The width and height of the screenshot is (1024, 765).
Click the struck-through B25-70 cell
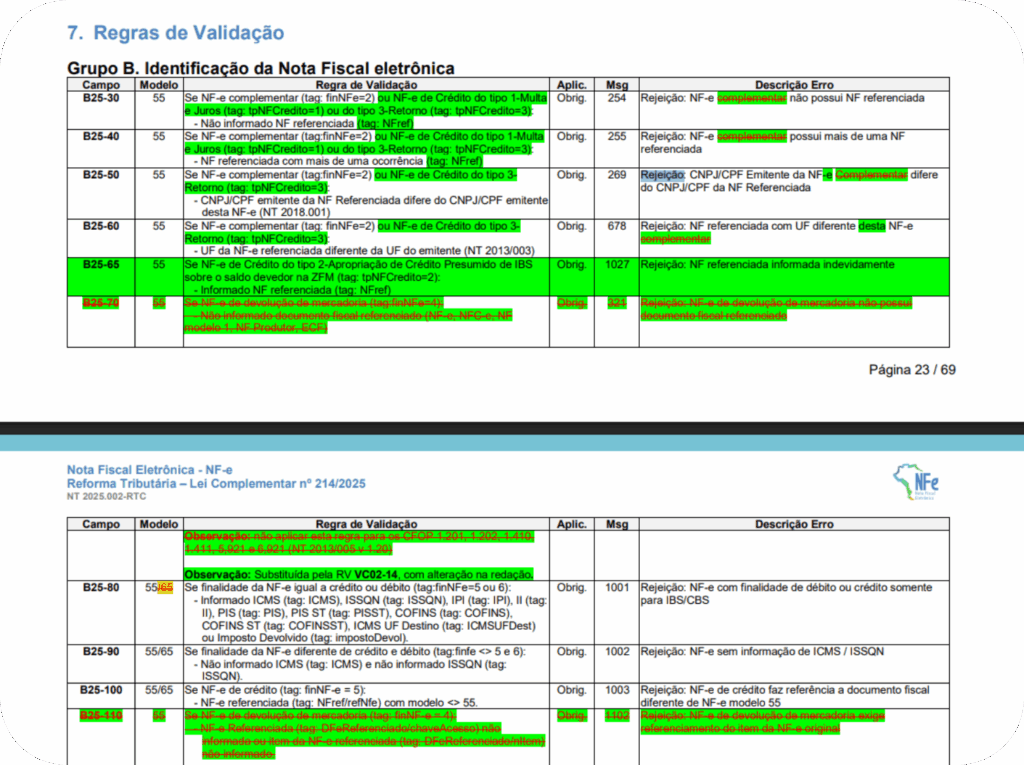(x=100, y=302)
